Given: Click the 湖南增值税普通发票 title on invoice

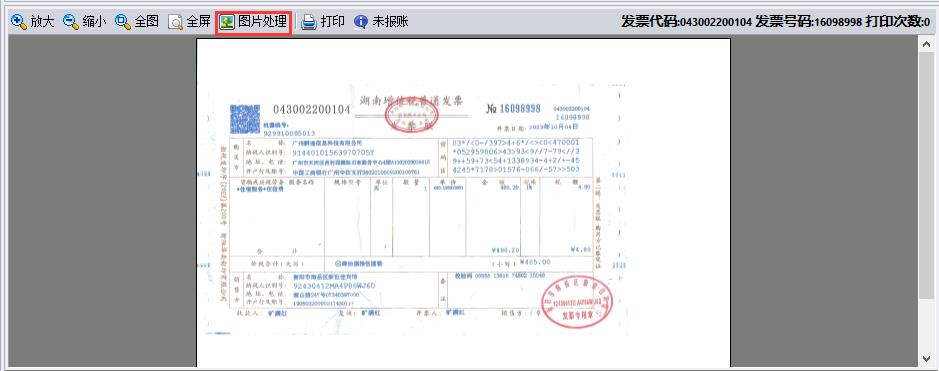Looking at the screenshot, I should click(411, 101).
